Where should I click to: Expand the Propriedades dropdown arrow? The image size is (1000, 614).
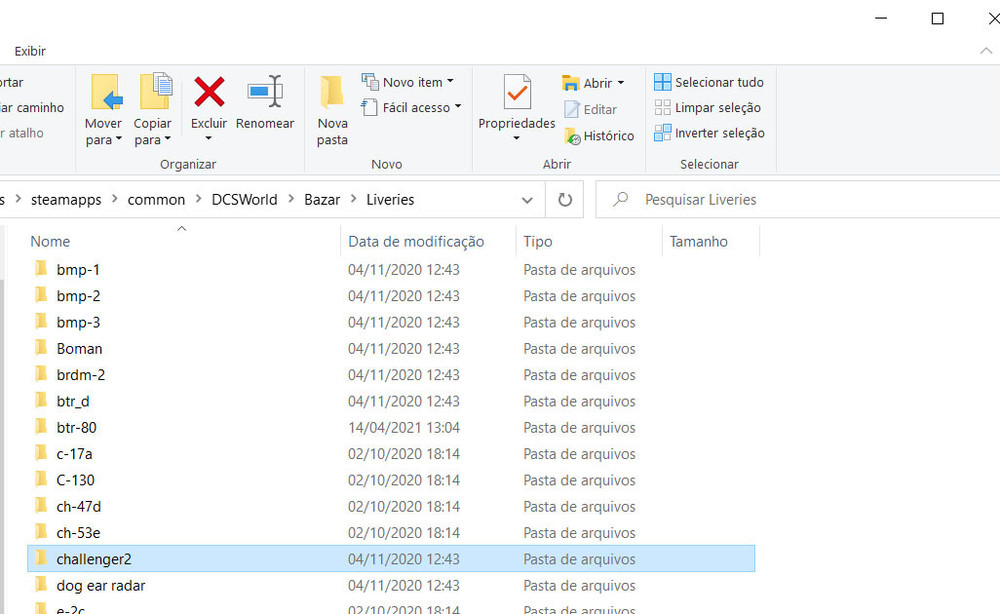517,138
